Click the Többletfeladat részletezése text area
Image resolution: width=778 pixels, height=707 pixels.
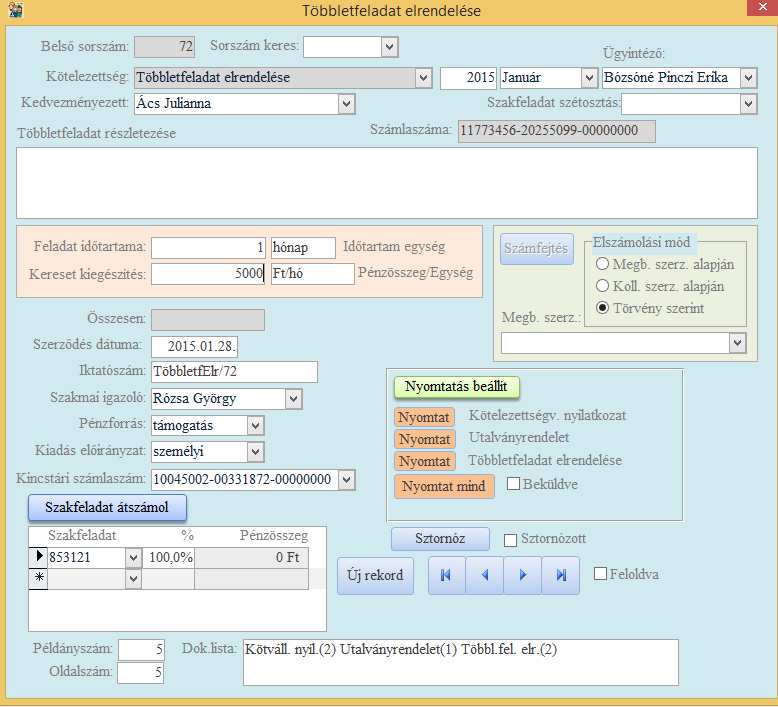(x=387, y=183)
